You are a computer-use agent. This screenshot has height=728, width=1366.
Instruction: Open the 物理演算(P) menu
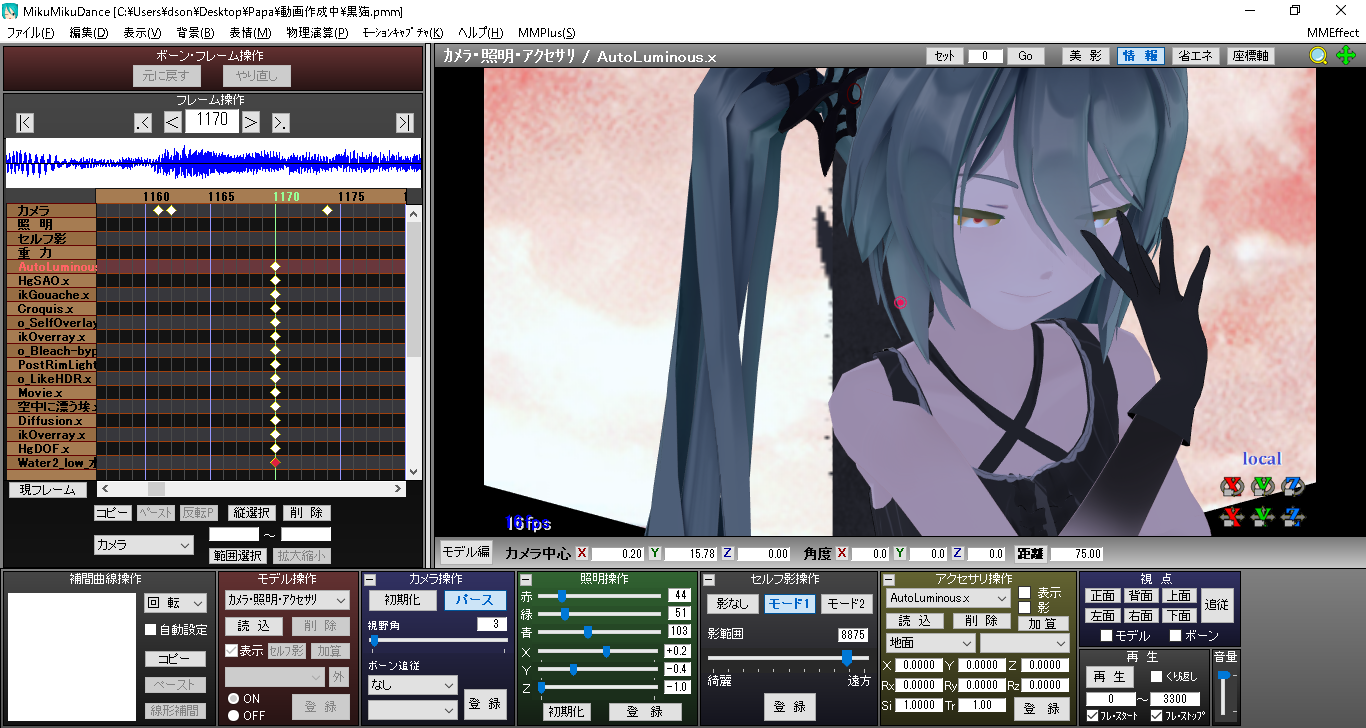tap(317, 33)
